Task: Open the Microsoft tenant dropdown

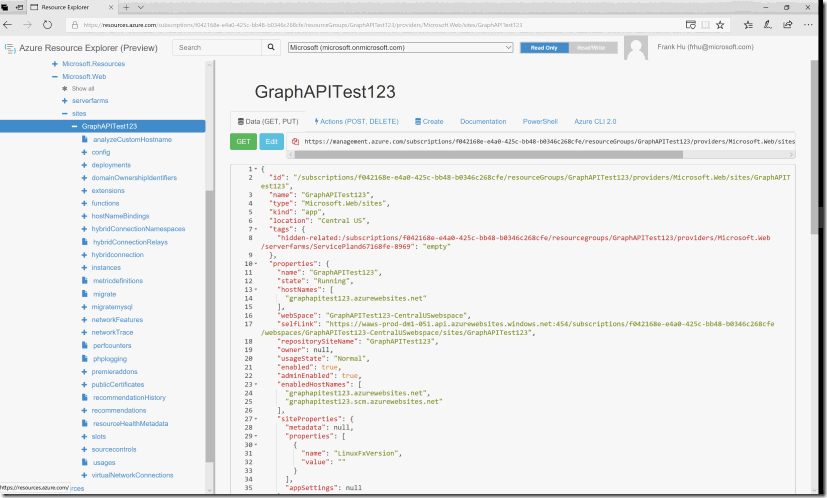Action: [400, 47]
